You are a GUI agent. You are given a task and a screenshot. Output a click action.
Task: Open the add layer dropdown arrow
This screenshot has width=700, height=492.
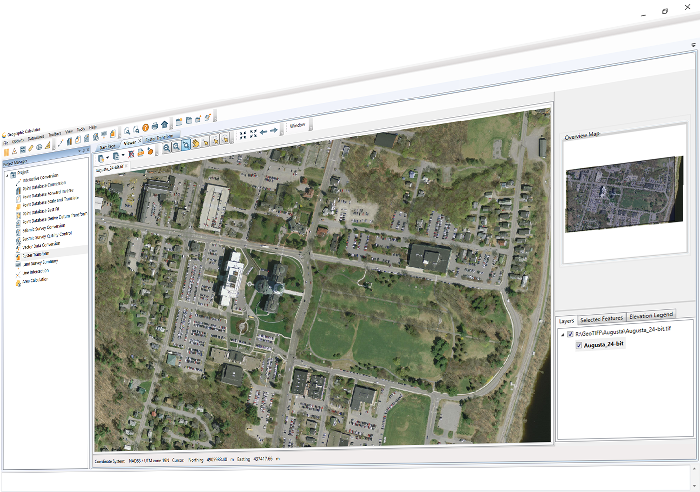click(x=107, y=158)
